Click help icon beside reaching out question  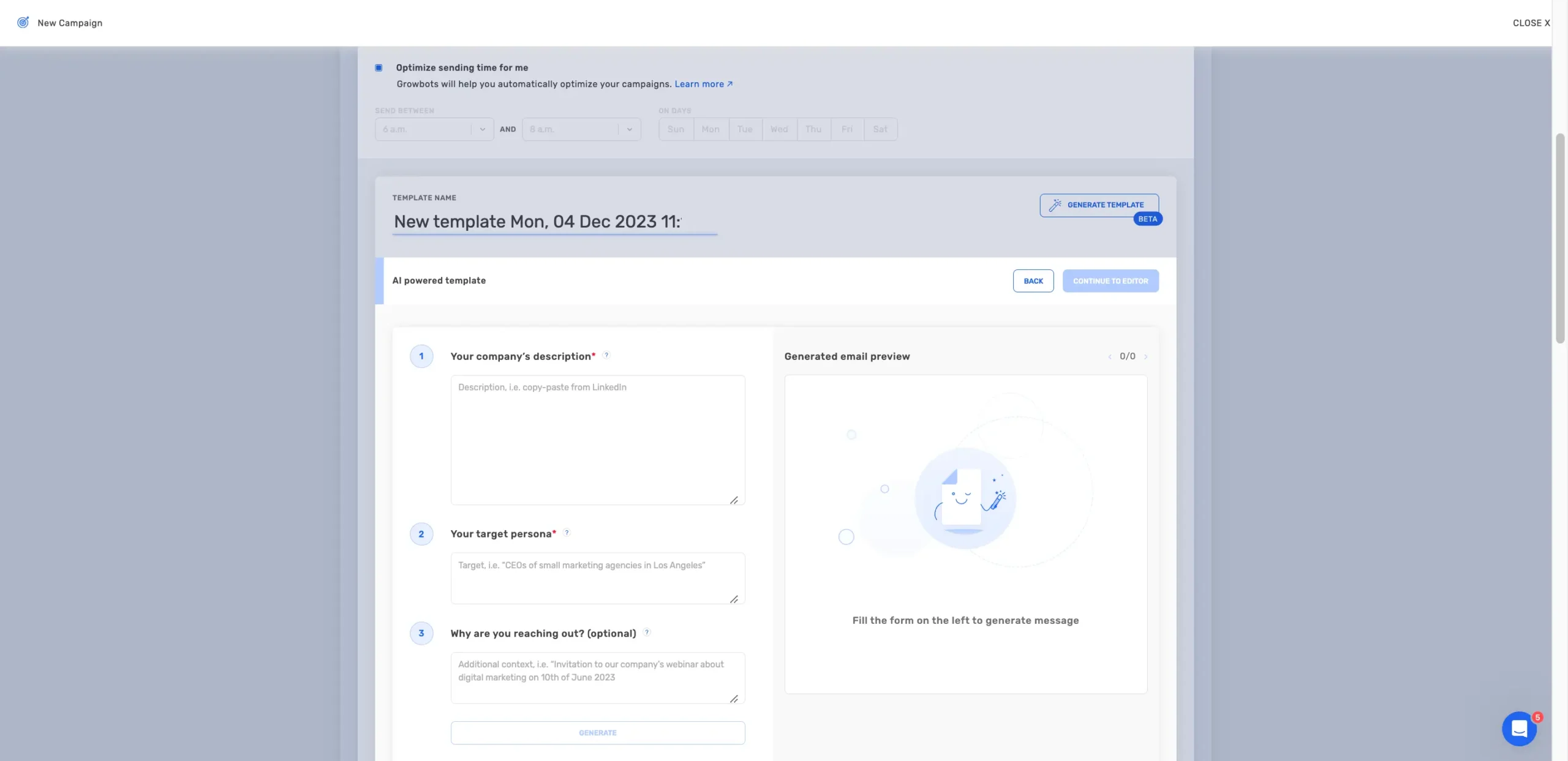[x=647, y=632]
